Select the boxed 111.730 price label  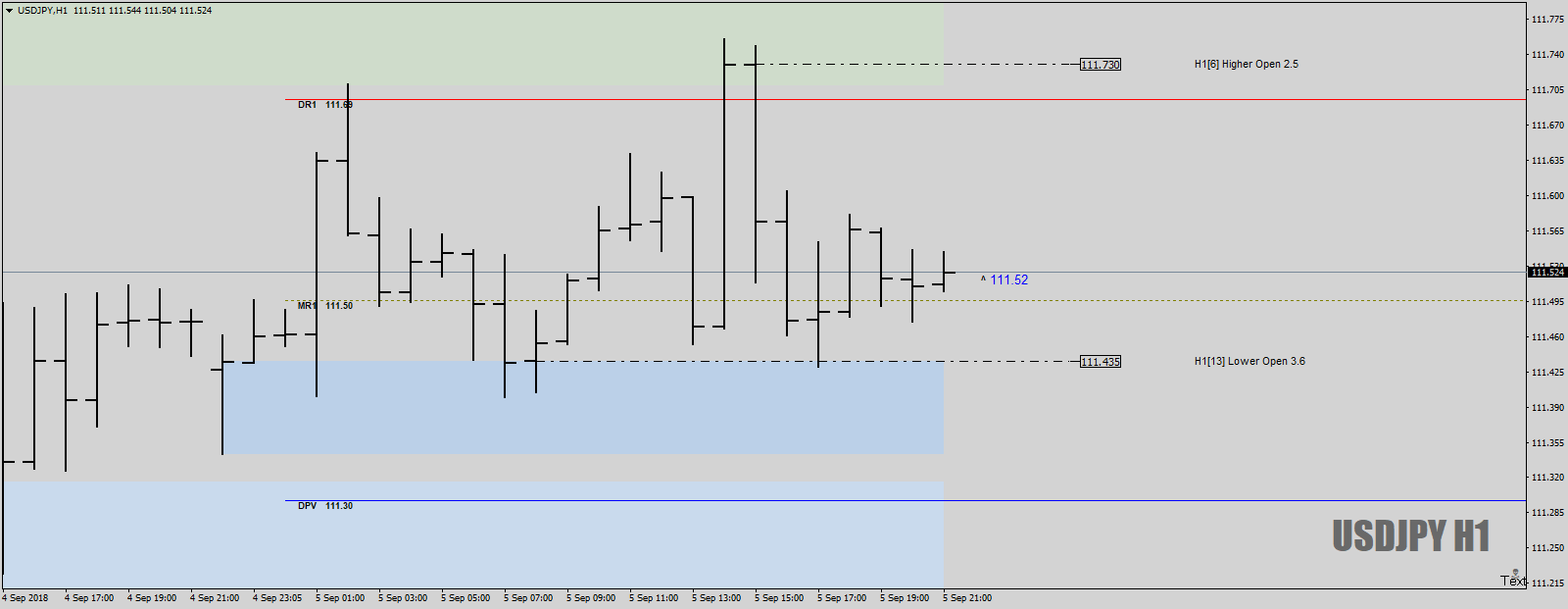tap(1101, 65)
